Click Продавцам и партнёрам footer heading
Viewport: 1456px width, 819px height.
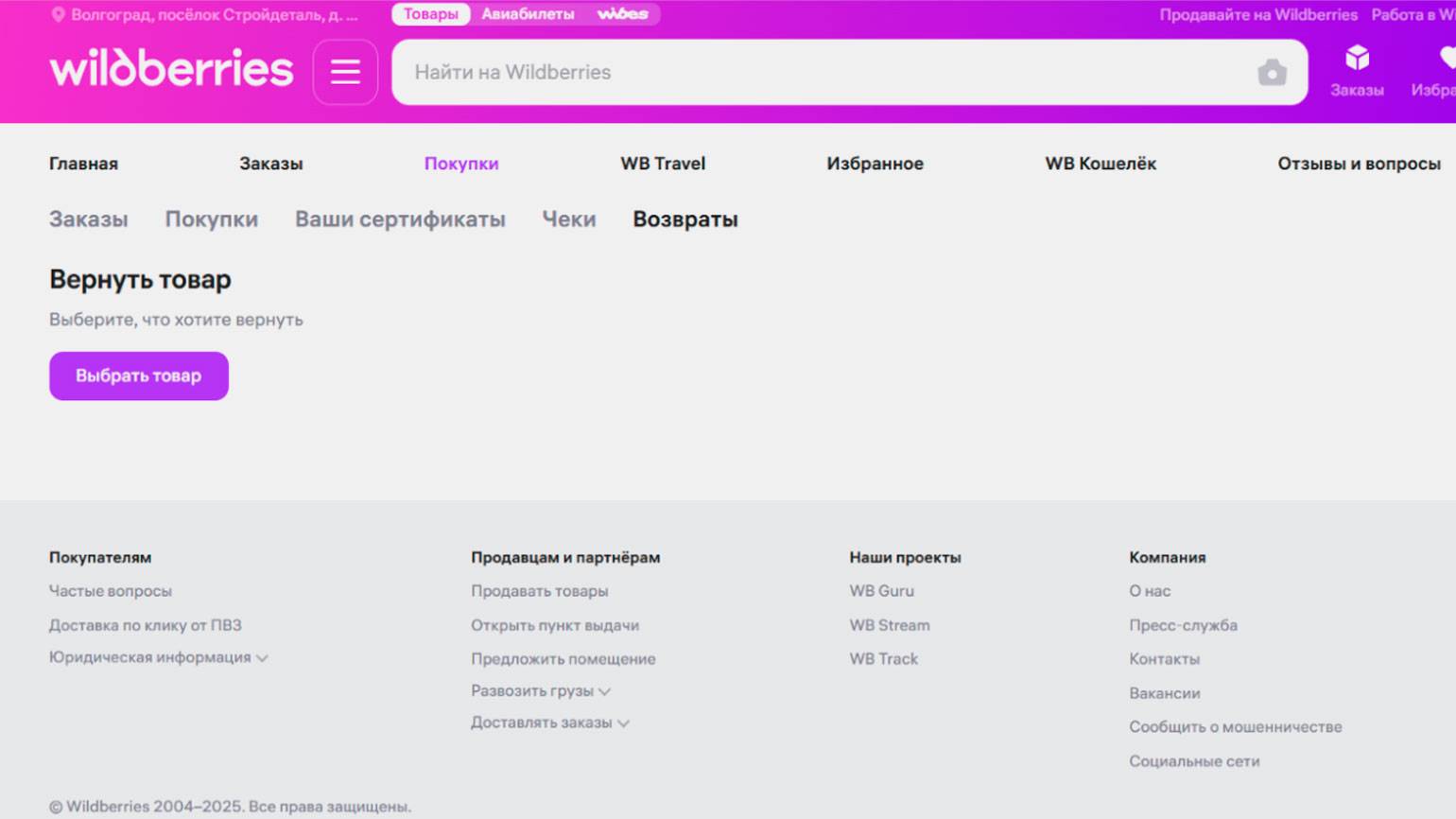pos(565,558)
